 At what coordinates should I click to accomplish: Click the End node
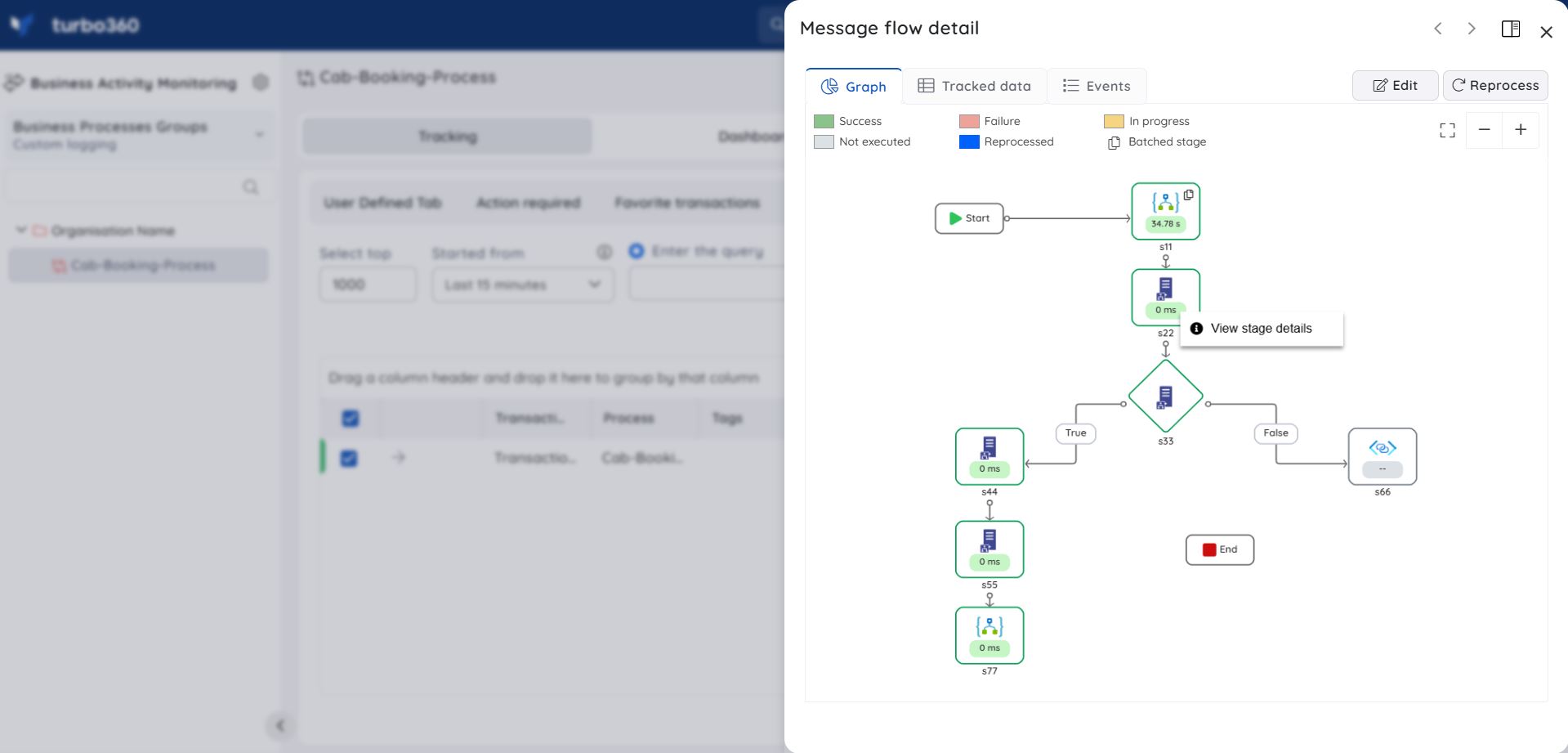tap(1220, 549)
